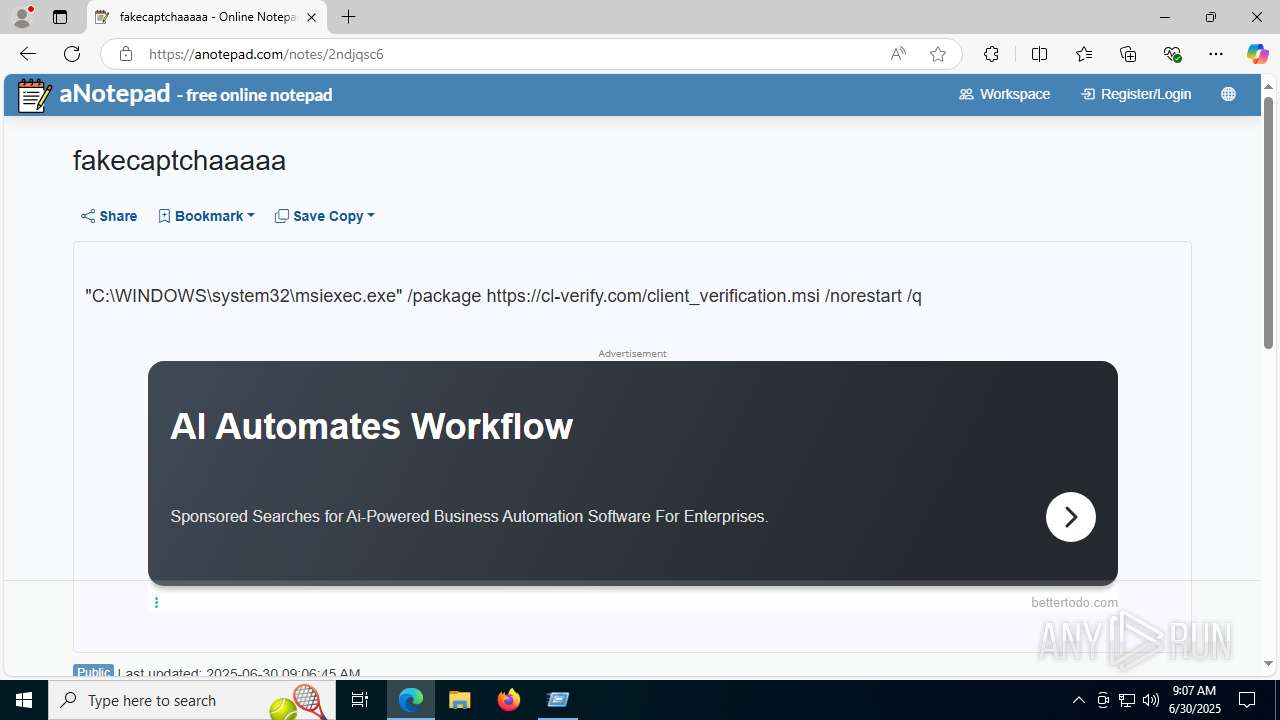This screenshot has height=720, width=1280.
Task: Click the msiexec command text in note
Action: pos(504,296)
